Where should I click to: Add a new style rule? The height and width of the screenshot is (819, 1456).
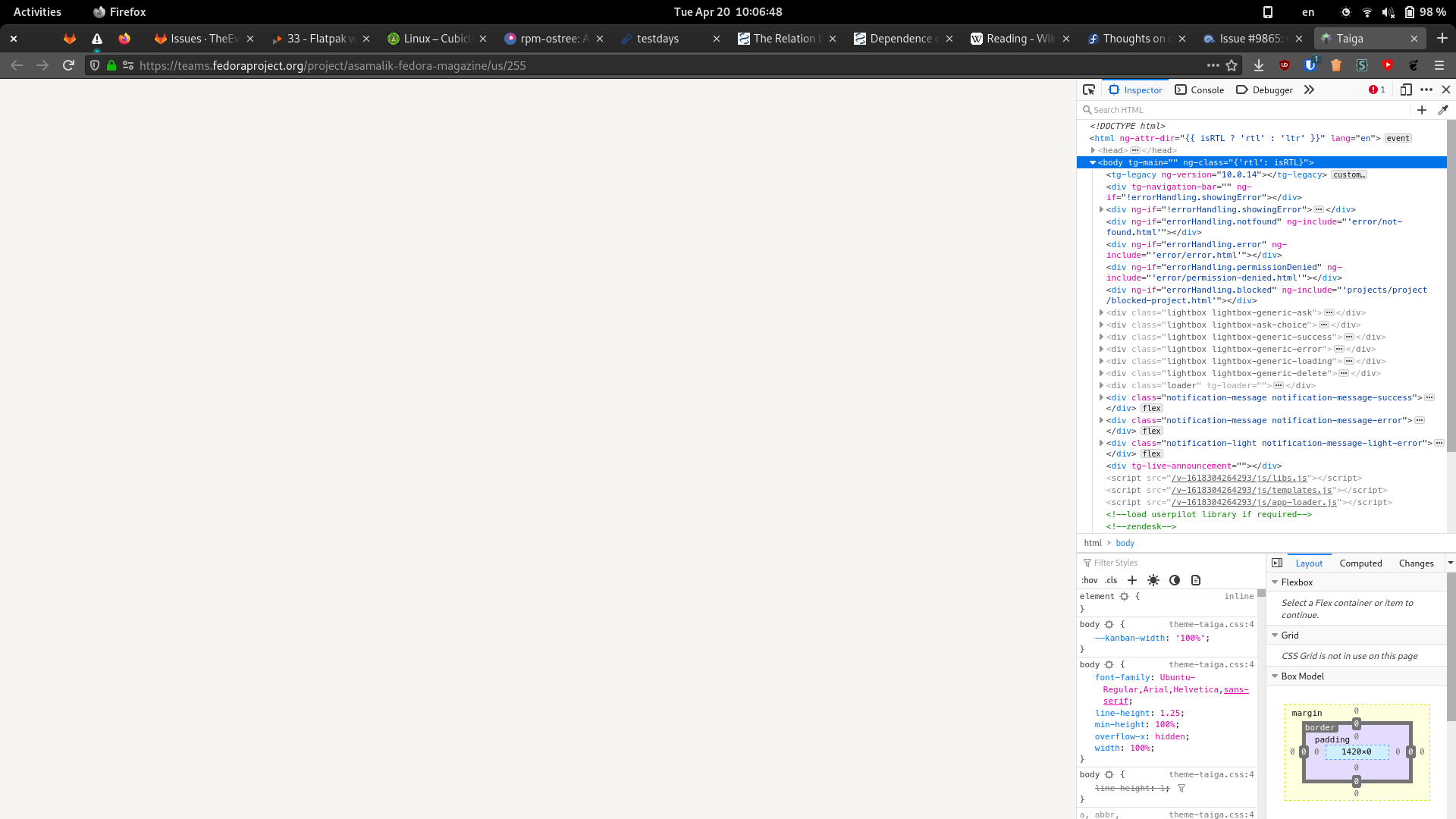[1132, 580]
